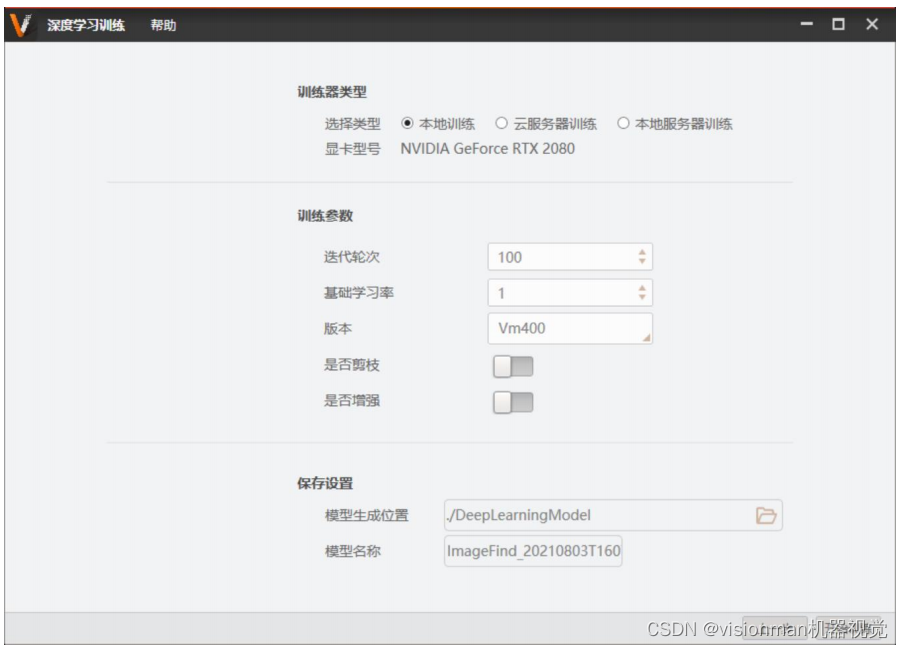Choose 云服务器训练 as trainer type

coord(502,124)
